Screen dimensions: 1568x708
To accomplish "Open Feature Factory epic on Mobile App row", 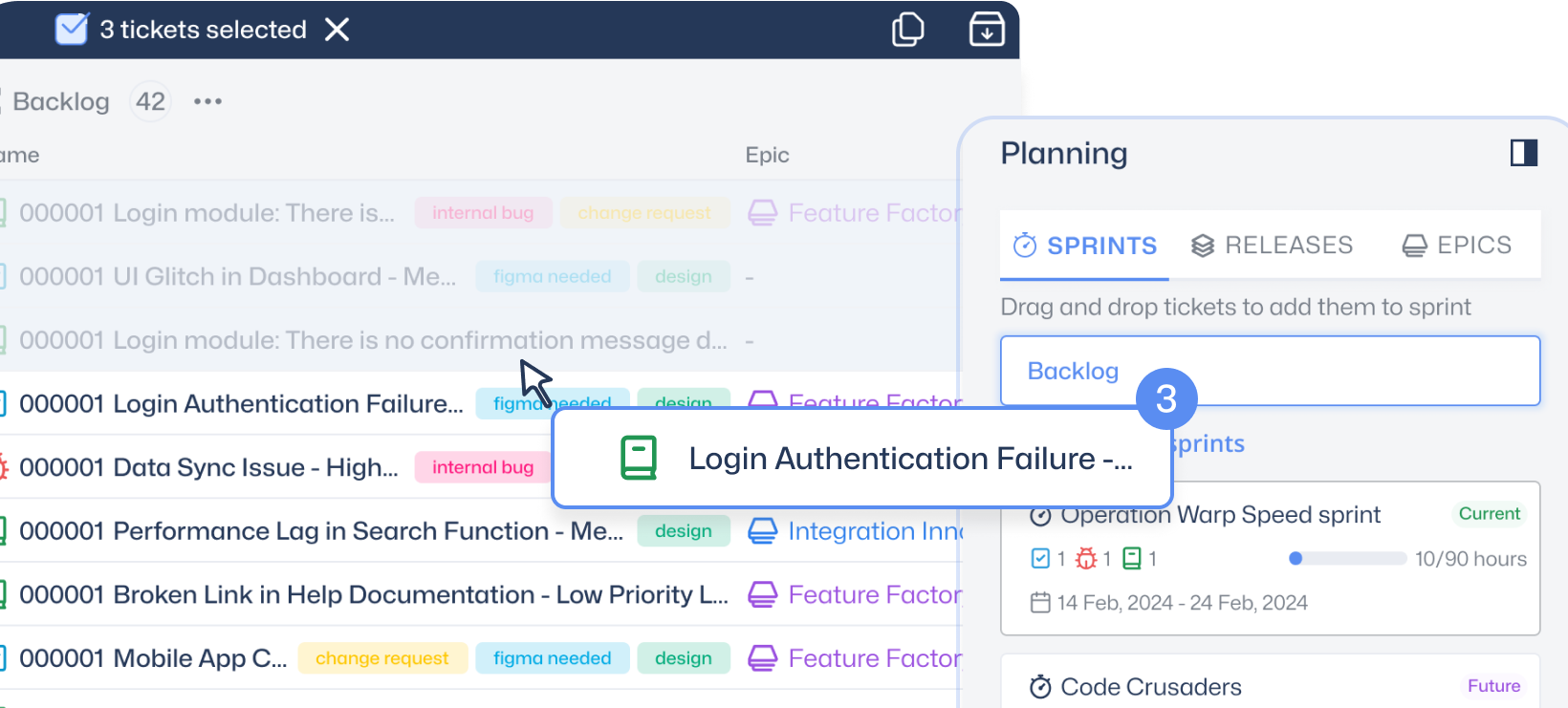I will click(874, 658).
